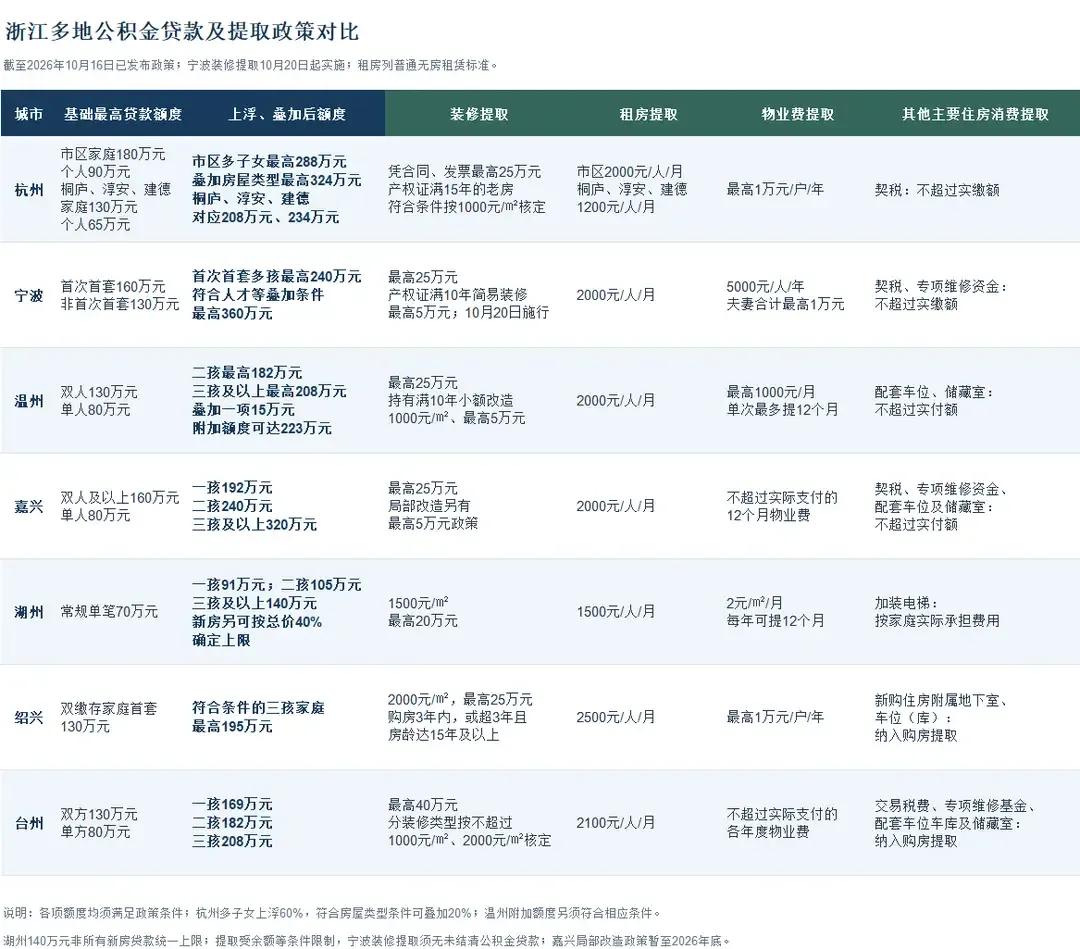The image size is (1080, 949).
Task: Click 2元/㎡/月 property fee cell
Action: (754, 603)
